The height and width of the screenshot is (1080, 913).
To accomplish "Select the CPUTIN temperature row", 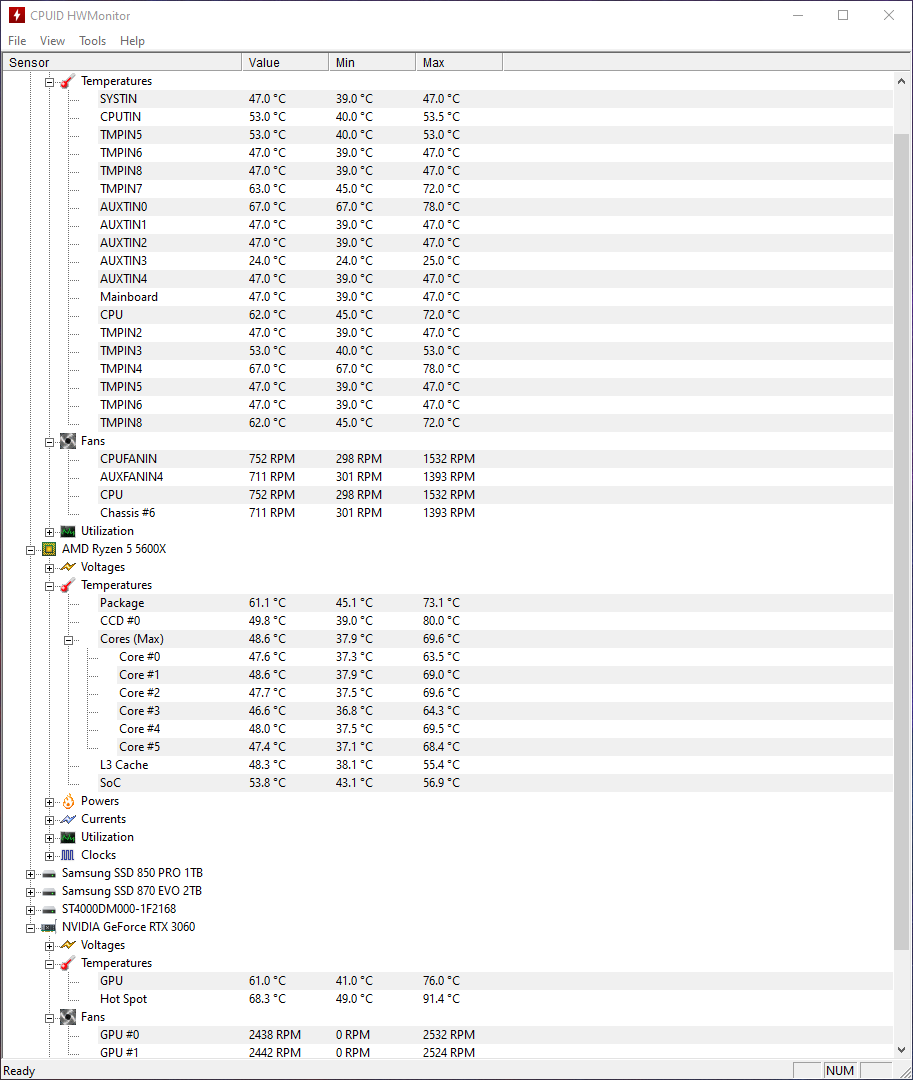I will (x=496, y=117).
